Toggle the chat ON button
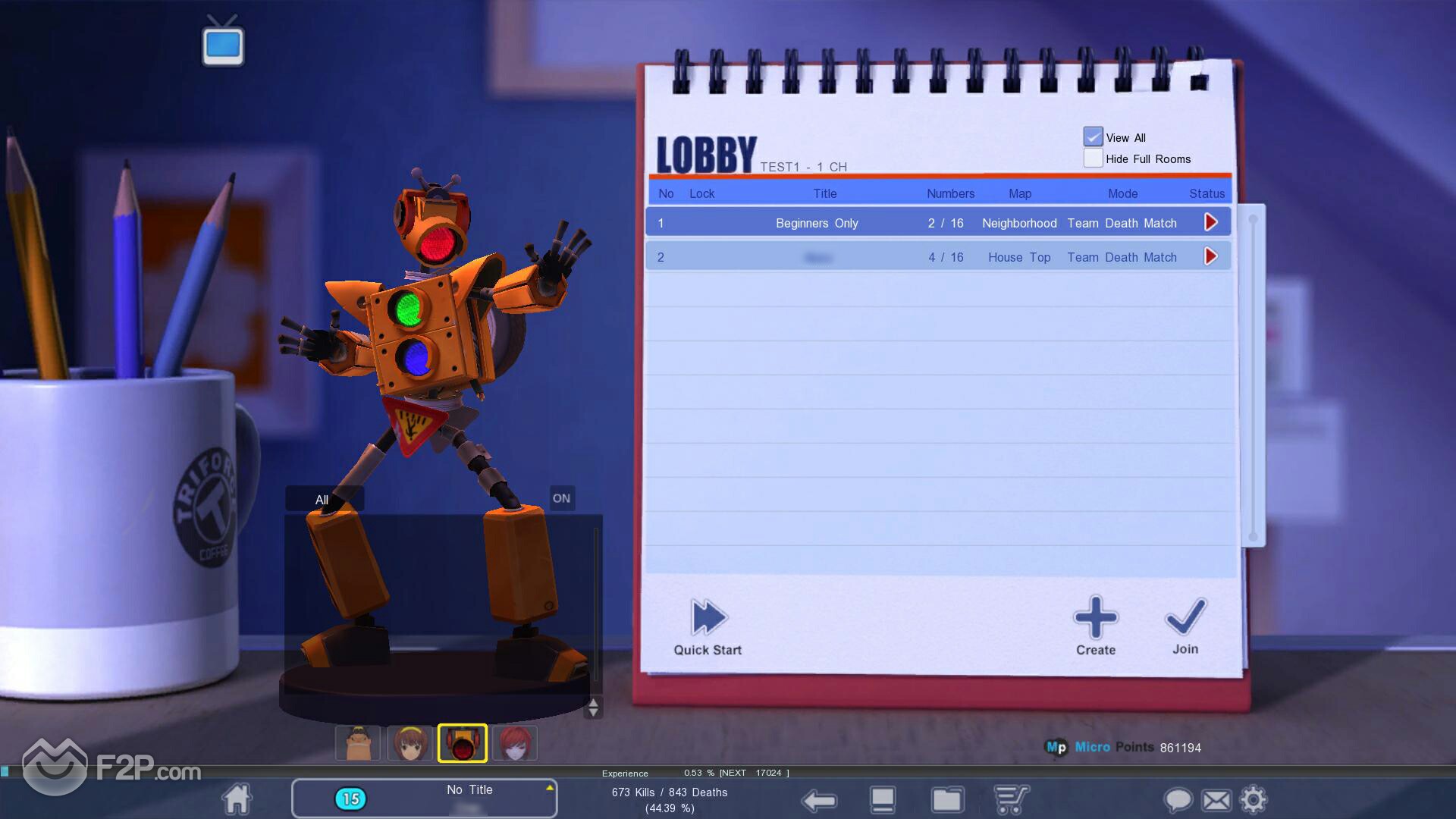Screen dimensions: 1456x819 [x=561, y=498]
